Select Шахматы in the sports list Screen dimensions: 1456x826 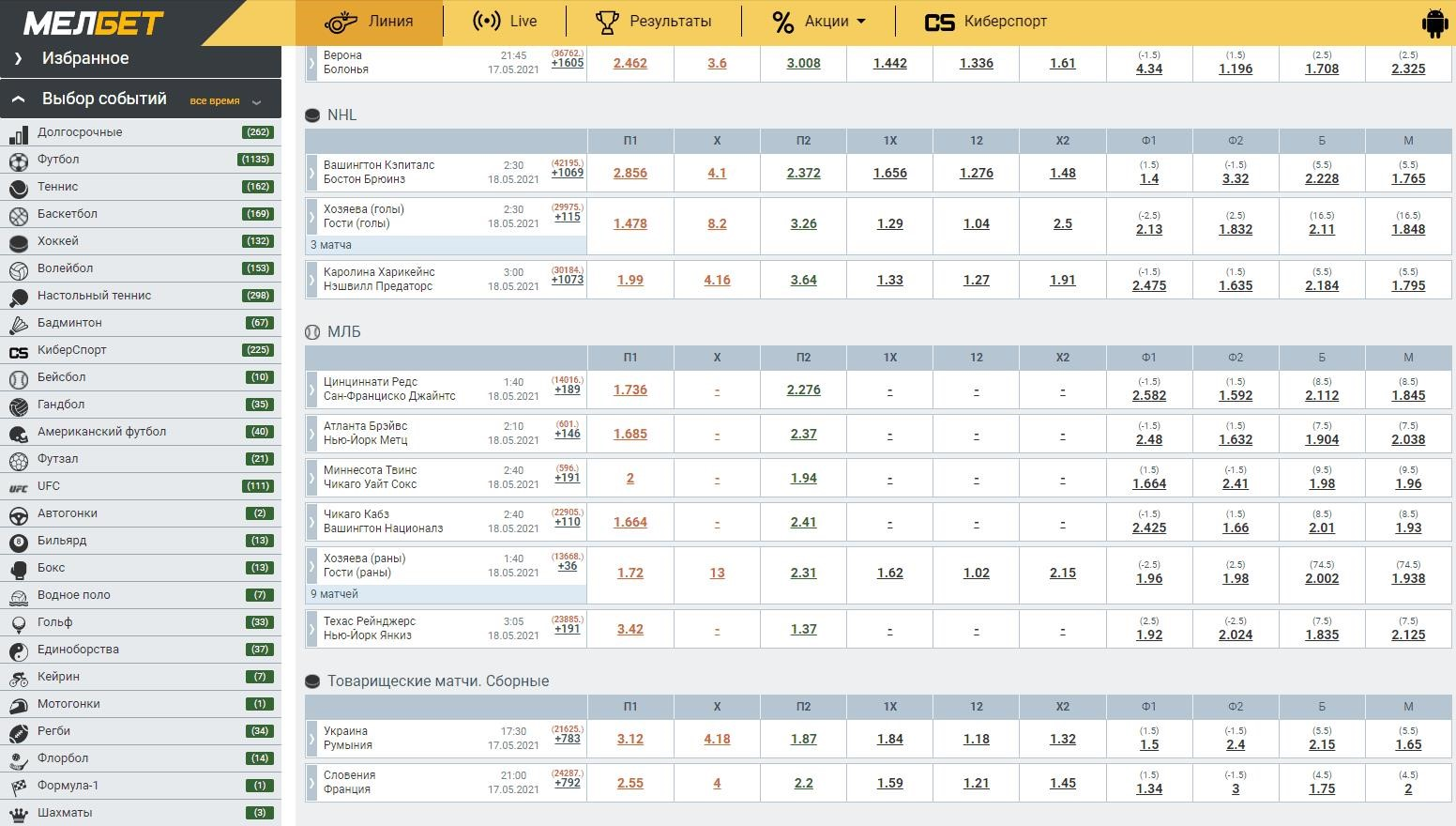click(x=141, y=814)
